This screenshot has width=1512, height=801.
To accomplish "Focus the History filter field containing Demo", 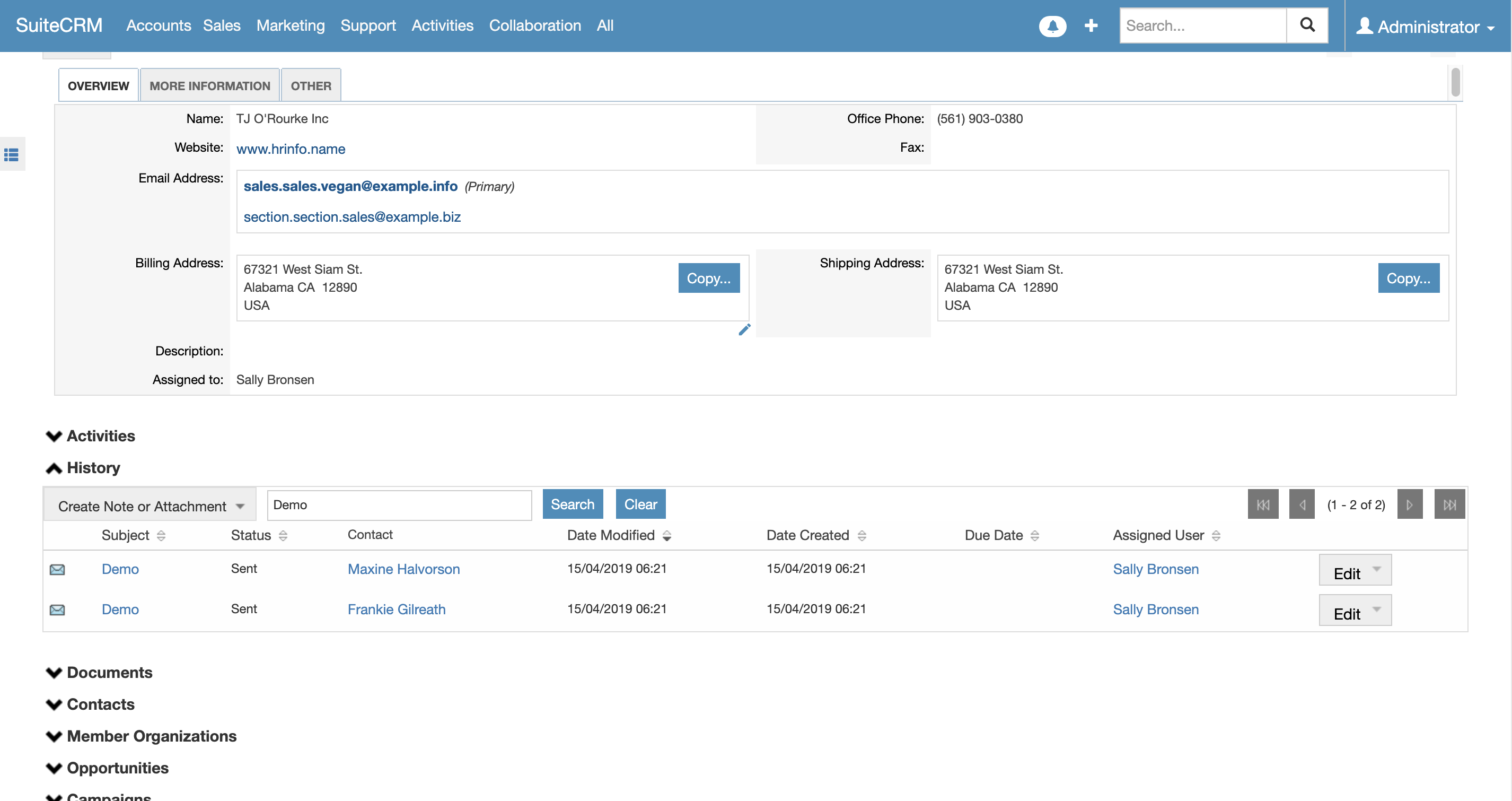I will tap(399, 505).
